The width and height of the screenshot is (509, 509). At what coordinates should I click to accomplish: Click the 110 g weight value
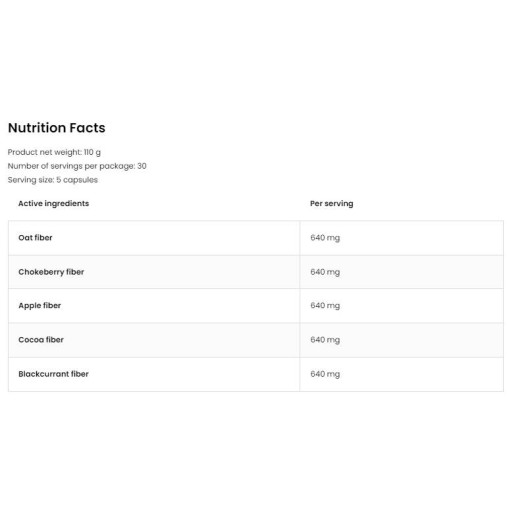92,152
